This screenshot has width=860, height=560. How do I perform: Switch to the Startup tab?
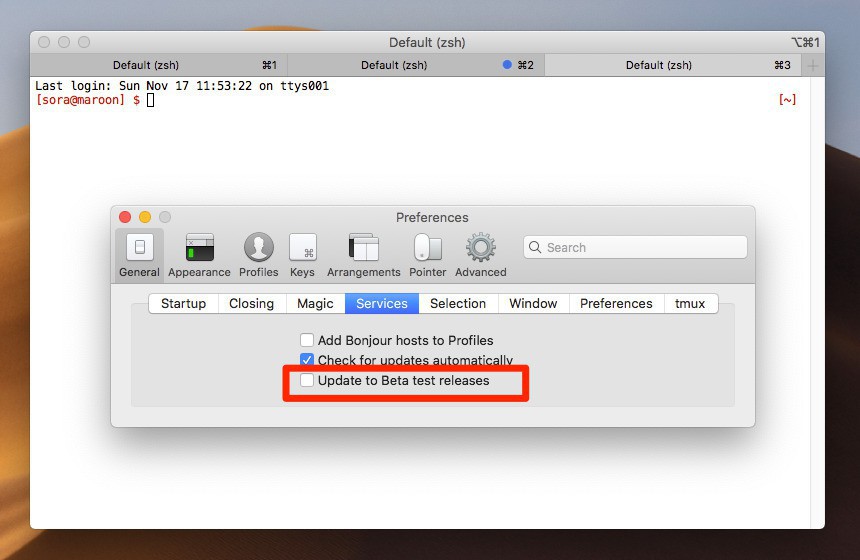coord(183,303)
